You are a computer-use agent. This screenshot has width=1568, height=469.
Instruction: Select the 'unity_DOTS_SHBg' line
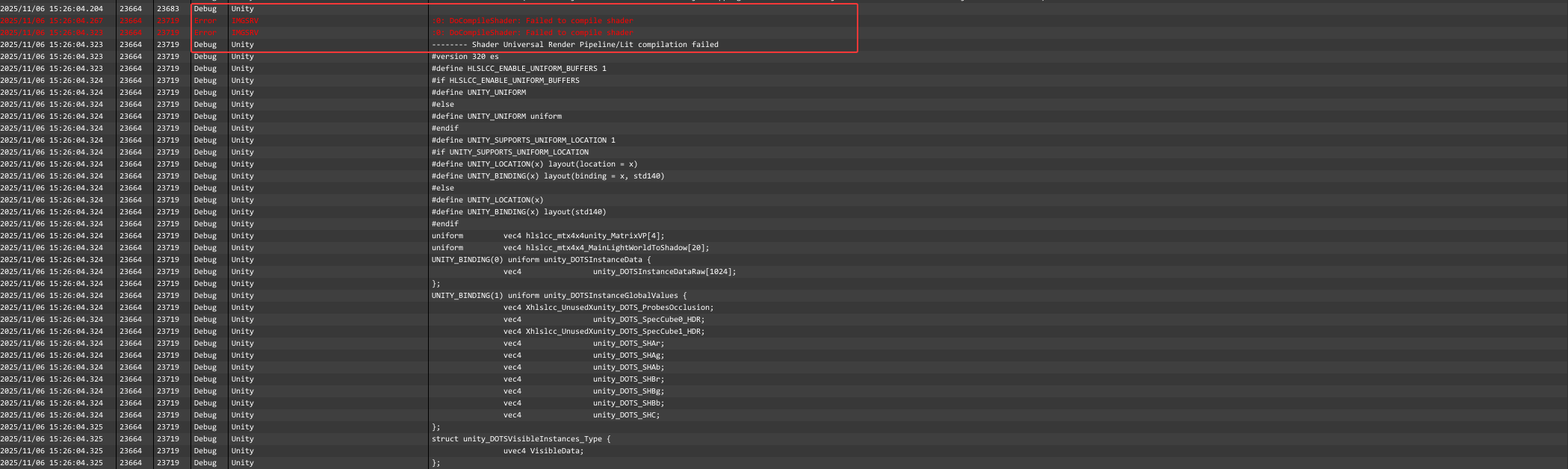584,391
